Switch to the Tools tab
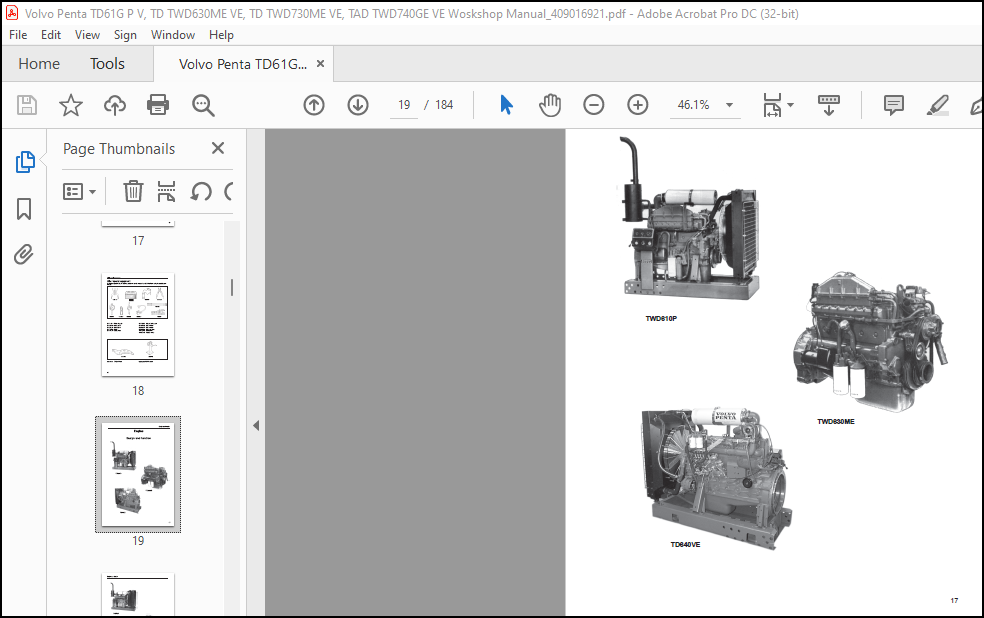The height and width of the screenshot is (618, 984). click(107, 63)
